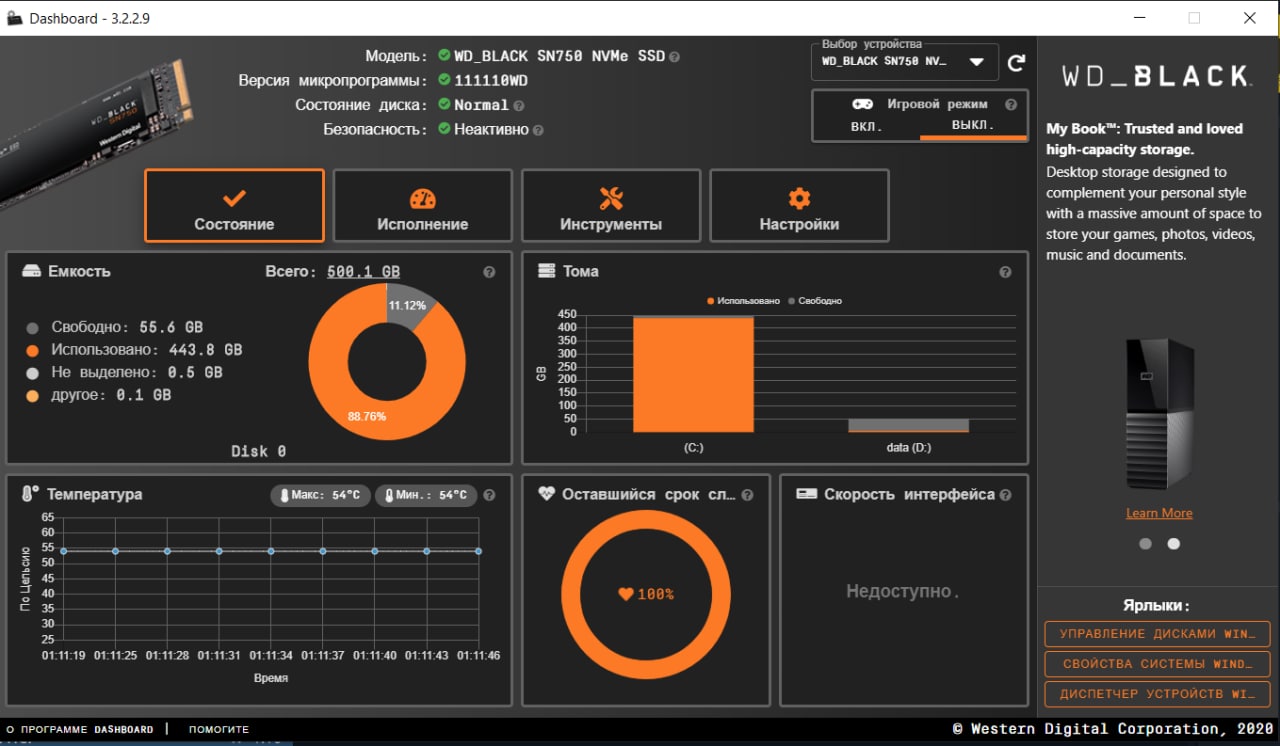This screenshot has width=1280, height=746.
Task: Open help icon in Тома panel
Action: 1005,272
